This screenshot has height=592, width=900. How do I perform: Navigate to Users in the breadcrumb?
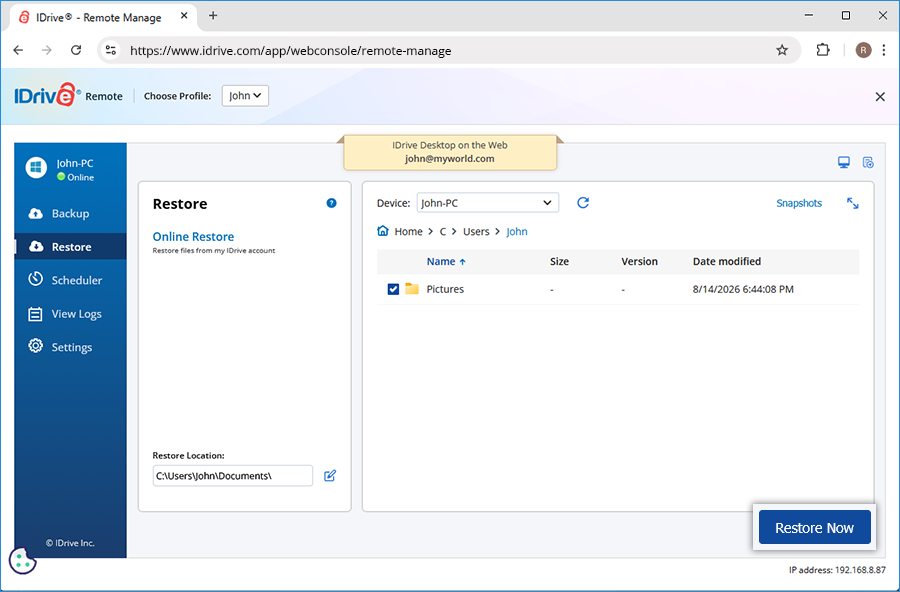(476, 231)
